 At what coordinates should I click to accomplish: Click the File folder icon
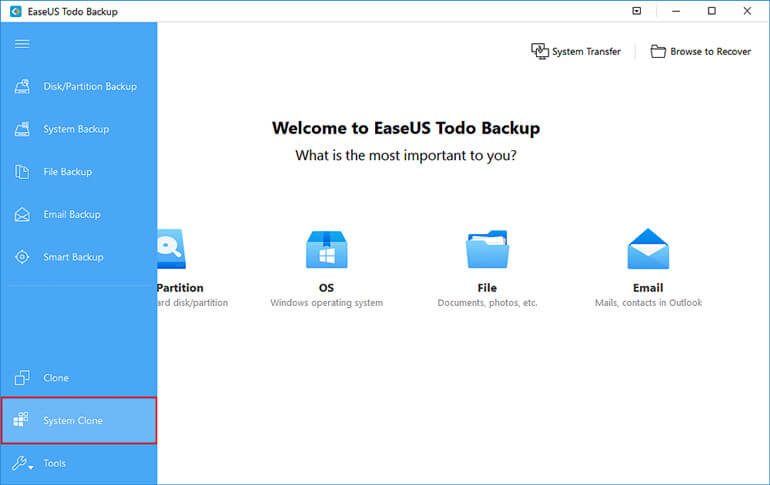pos(487,249)
